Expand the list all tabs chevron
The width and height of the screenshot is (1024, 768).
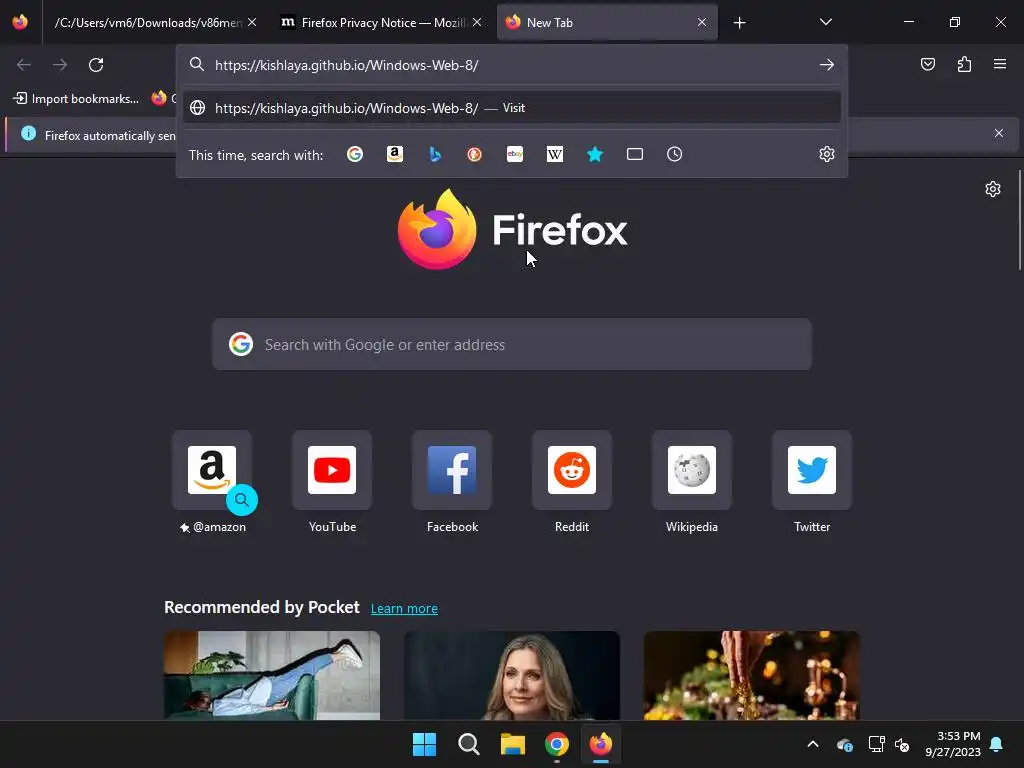pos(825,22)
